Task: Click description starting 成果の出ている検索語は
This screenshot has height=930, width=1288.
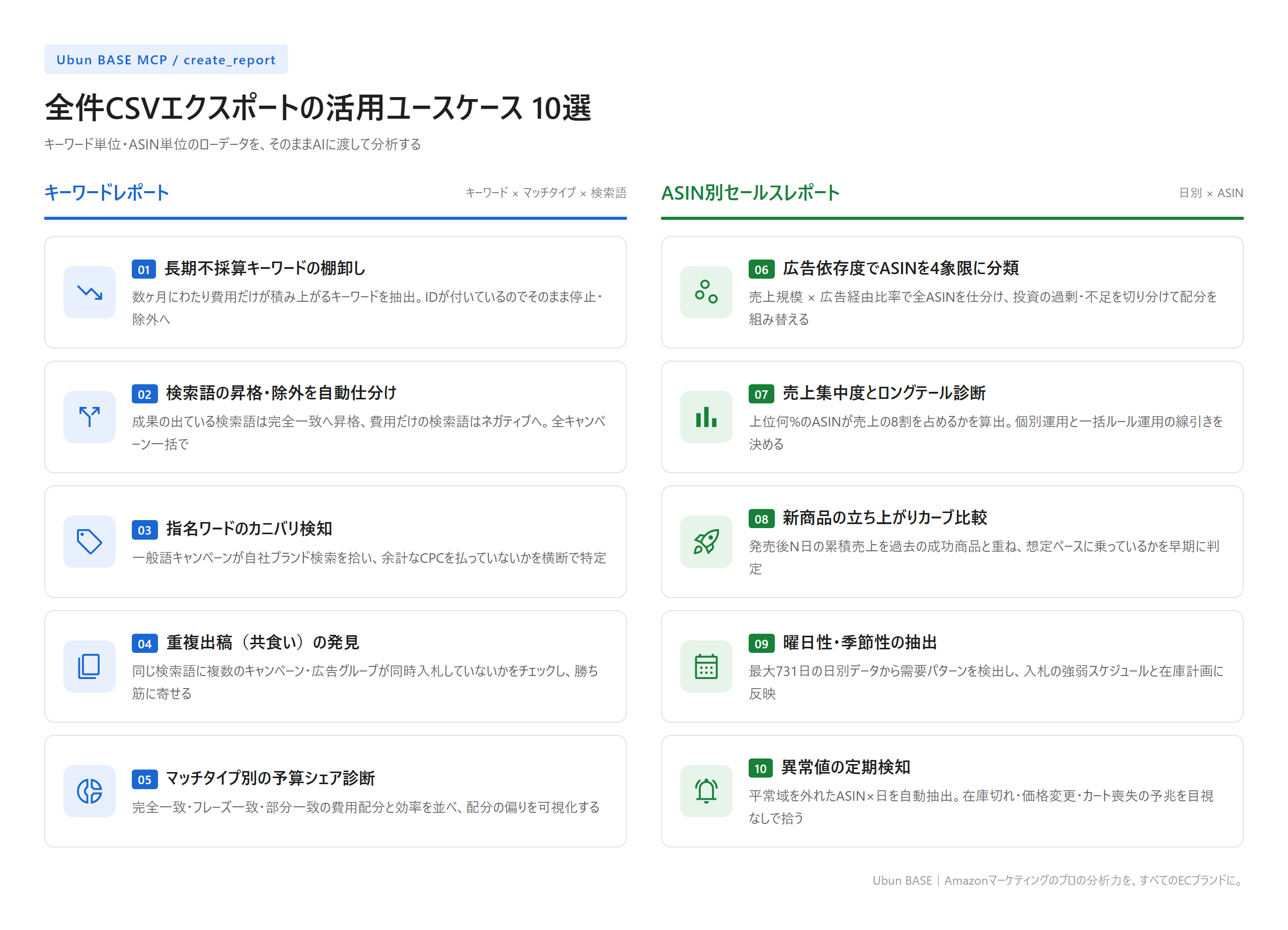Action: tap(369, 433)
